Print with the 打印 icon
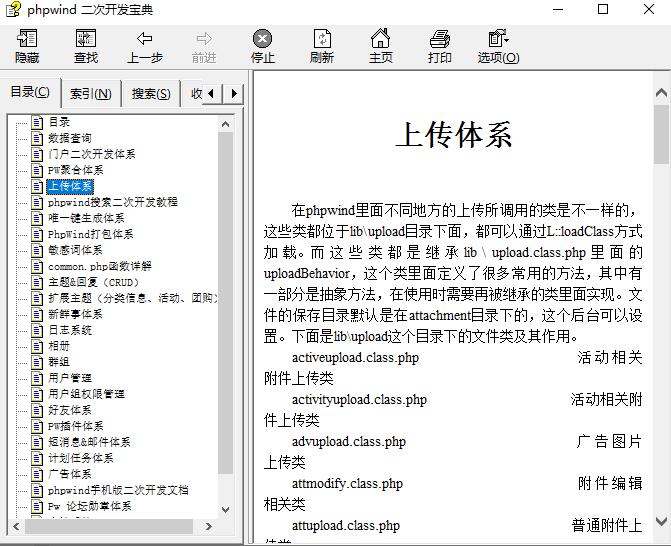The height and width of the screenshot is (546, 671). pyautogui.click(x=440, y=46)
